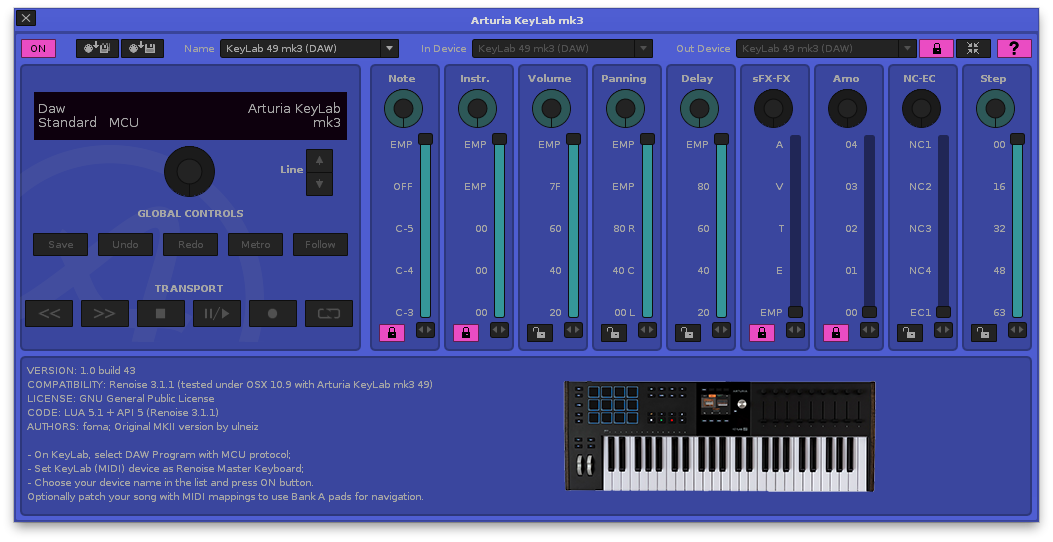The width and height of the screenshot is (1053, 542).
Task: Click the Delay strip fader
Action: (721, 228)
